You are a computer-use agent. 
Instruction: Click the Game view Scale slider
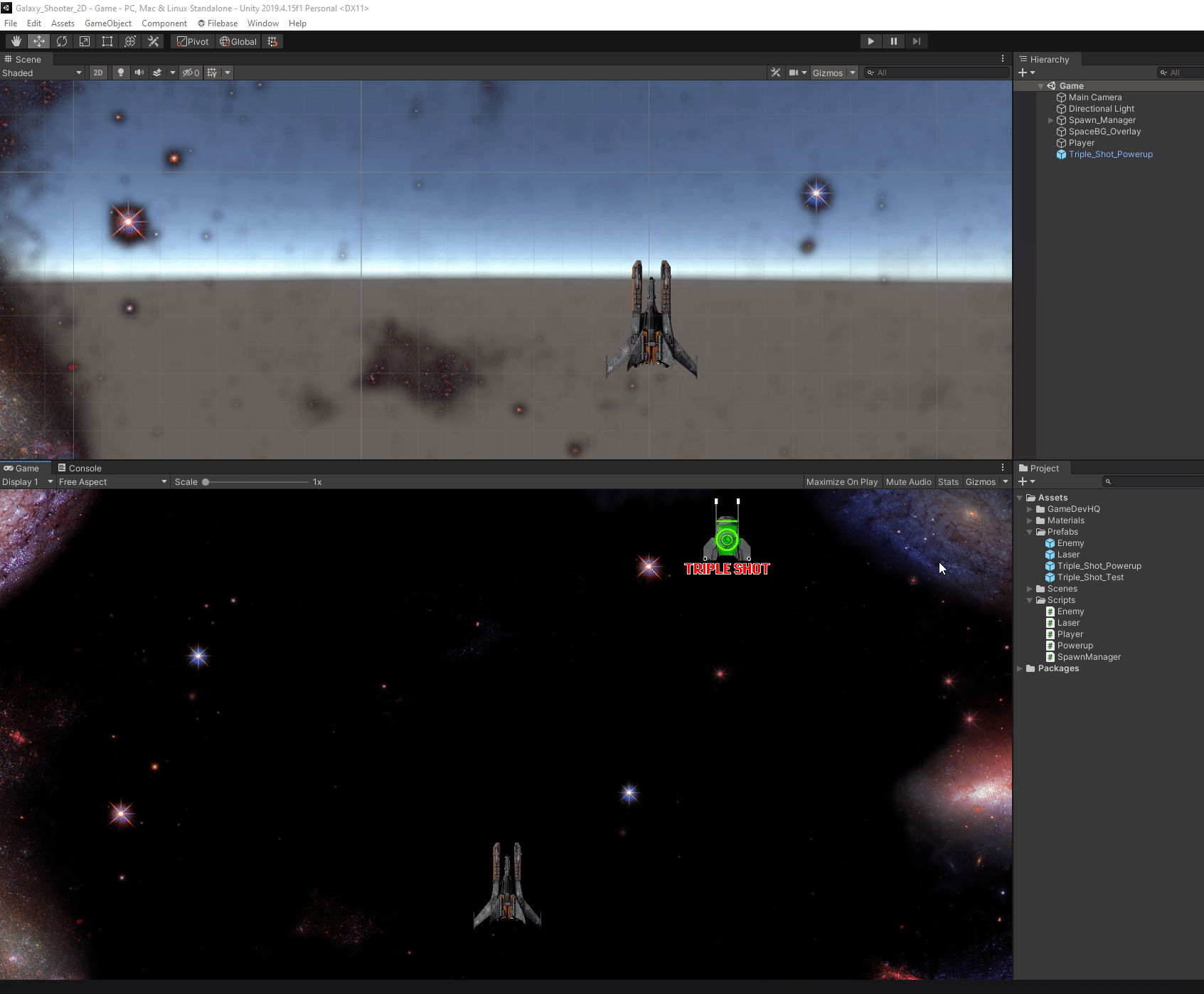(256, 481)
